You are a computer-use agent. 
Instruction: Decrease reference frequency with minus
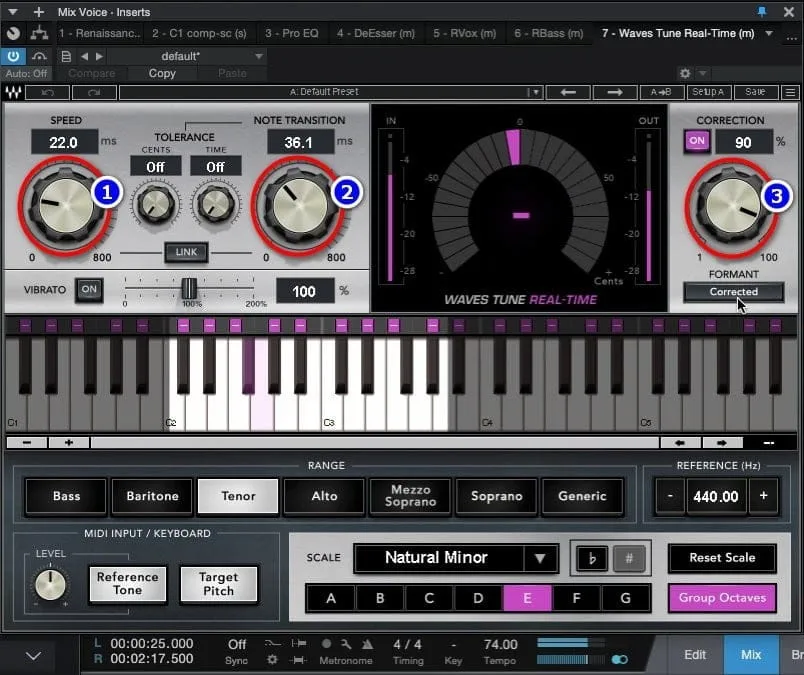coord(670,496)
